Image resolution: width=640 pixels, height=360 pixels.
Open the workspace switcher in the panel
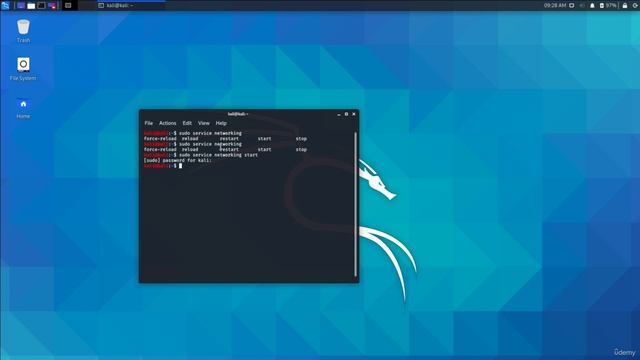68,5
